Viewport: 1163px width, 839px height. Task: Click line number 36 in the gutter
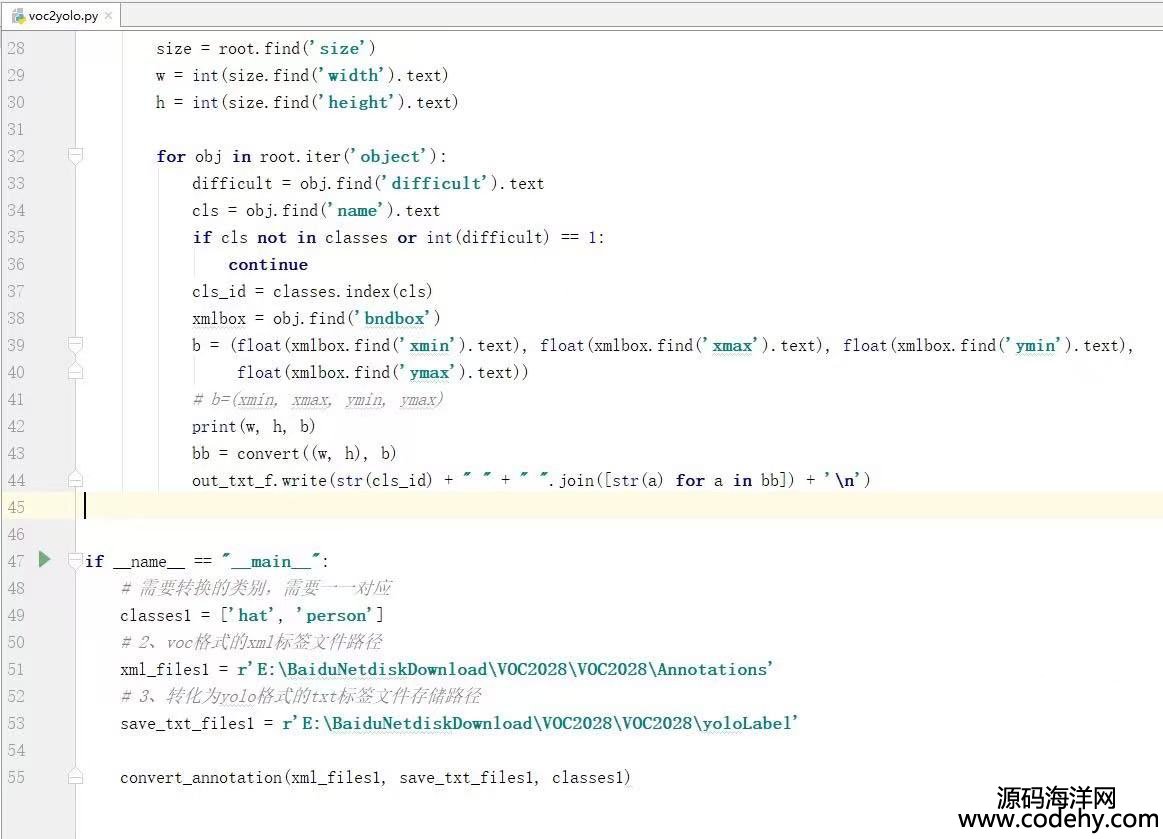point(16,264)
